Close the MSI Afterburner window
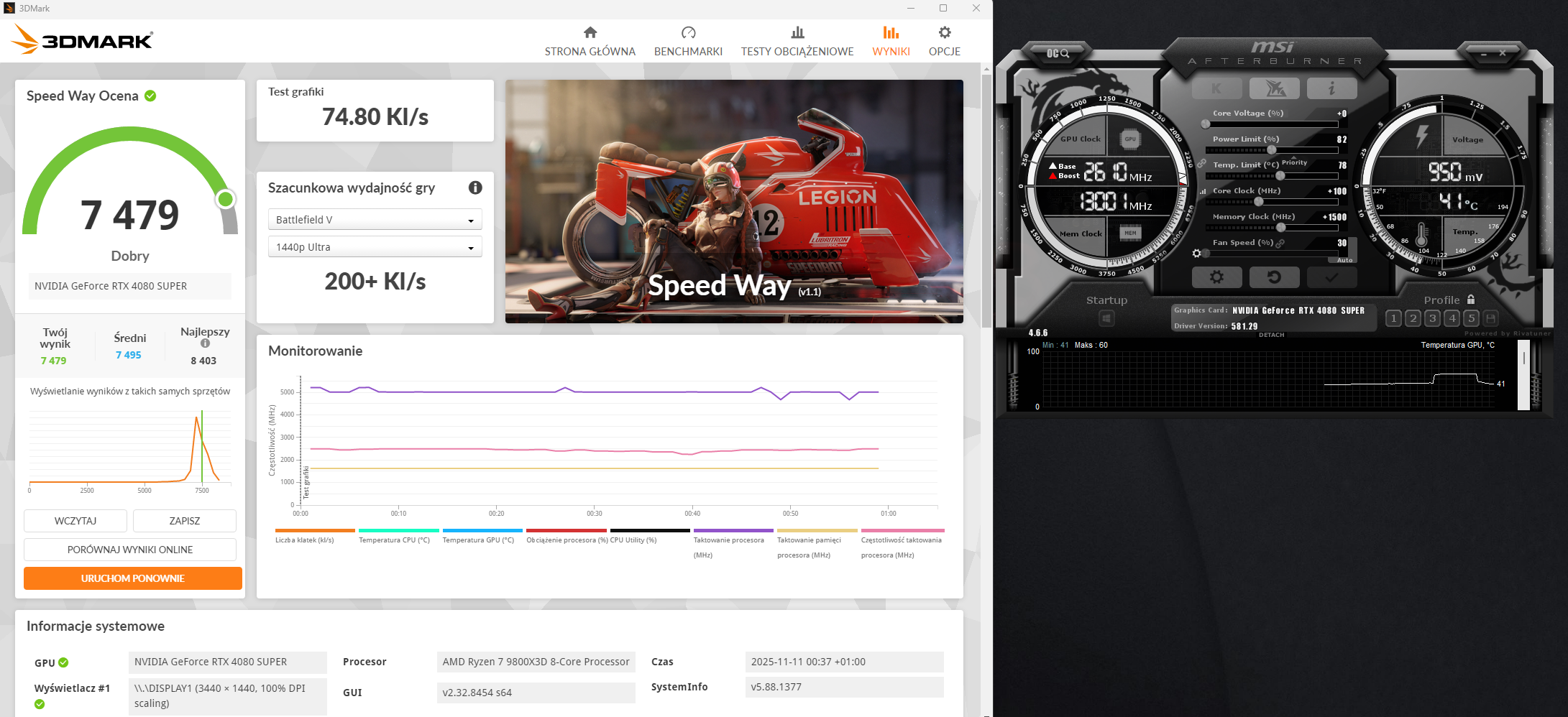The image size is (1568, 717). pos(1503,53)
